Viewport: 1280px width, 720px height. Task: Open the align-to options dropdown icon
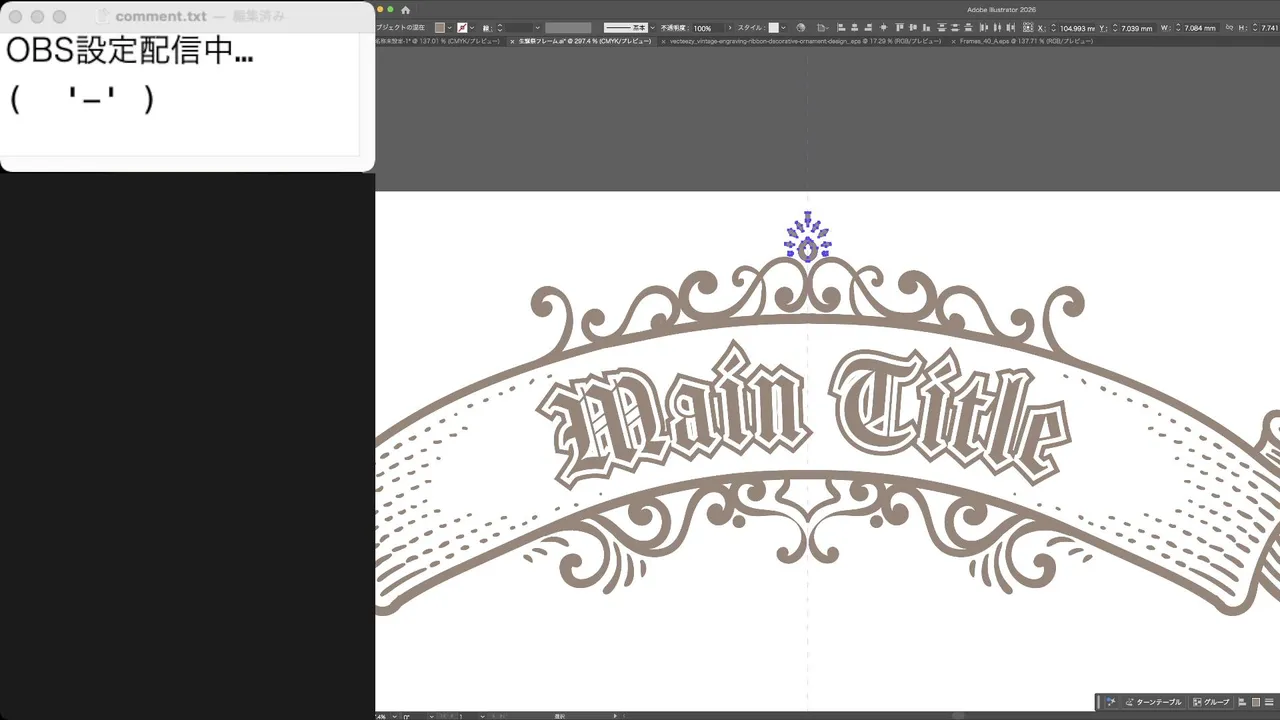(821, 28)
